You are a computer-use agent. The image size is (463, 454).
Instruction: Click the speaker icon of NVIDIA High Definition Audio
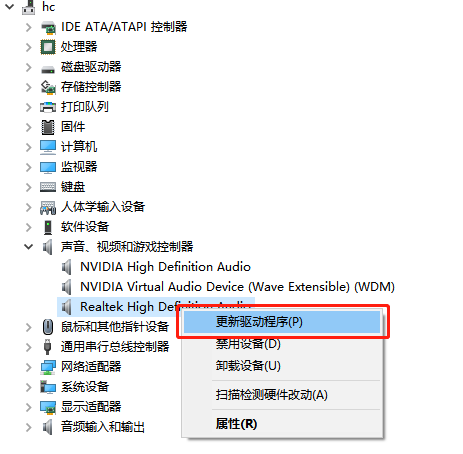coord(67,267)
